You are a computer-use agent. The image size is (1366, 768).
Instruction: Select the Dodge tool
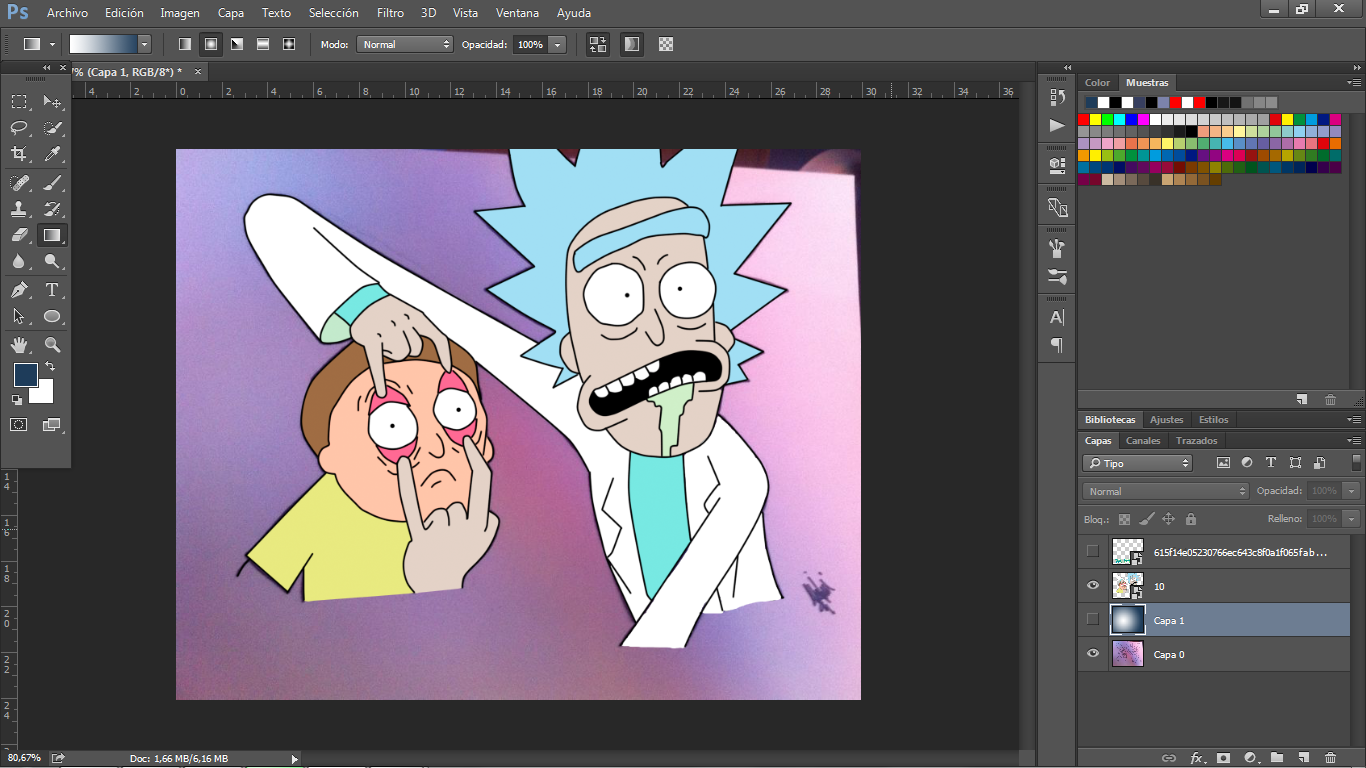52,262
